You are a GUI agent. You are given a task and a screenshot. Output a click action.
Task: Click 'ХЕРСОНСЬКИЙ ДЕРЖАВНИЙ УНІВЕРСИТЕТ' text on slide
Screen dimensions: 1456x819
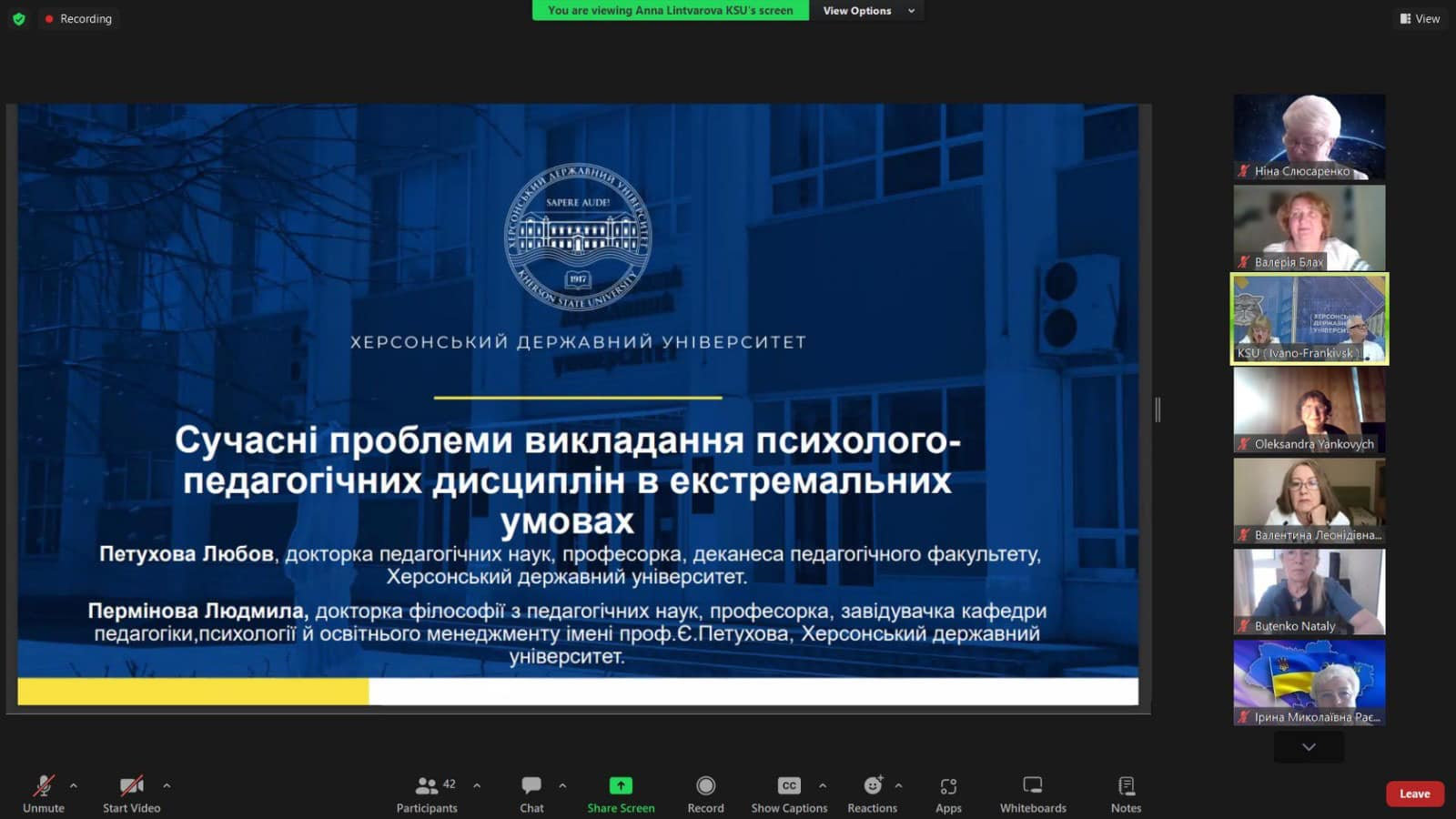(578, 342)
